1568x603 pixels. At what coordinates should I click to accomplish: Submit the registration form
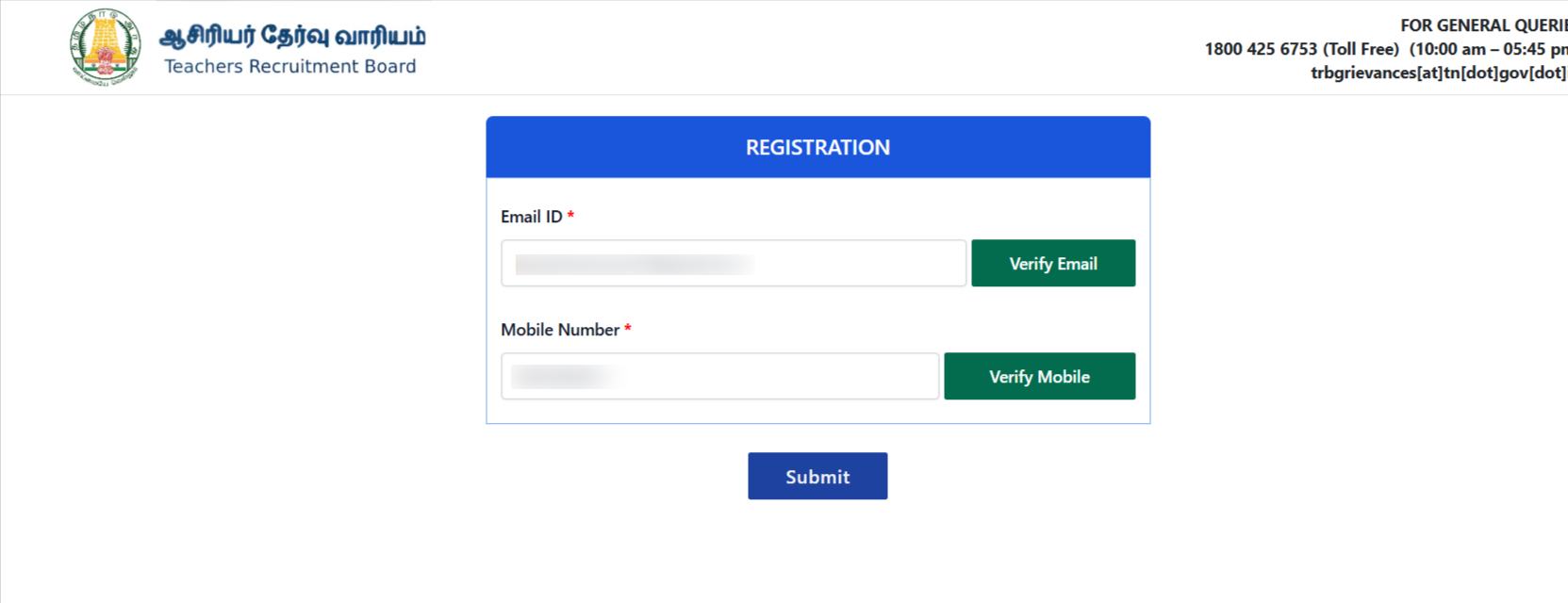[x=817, y=476]
